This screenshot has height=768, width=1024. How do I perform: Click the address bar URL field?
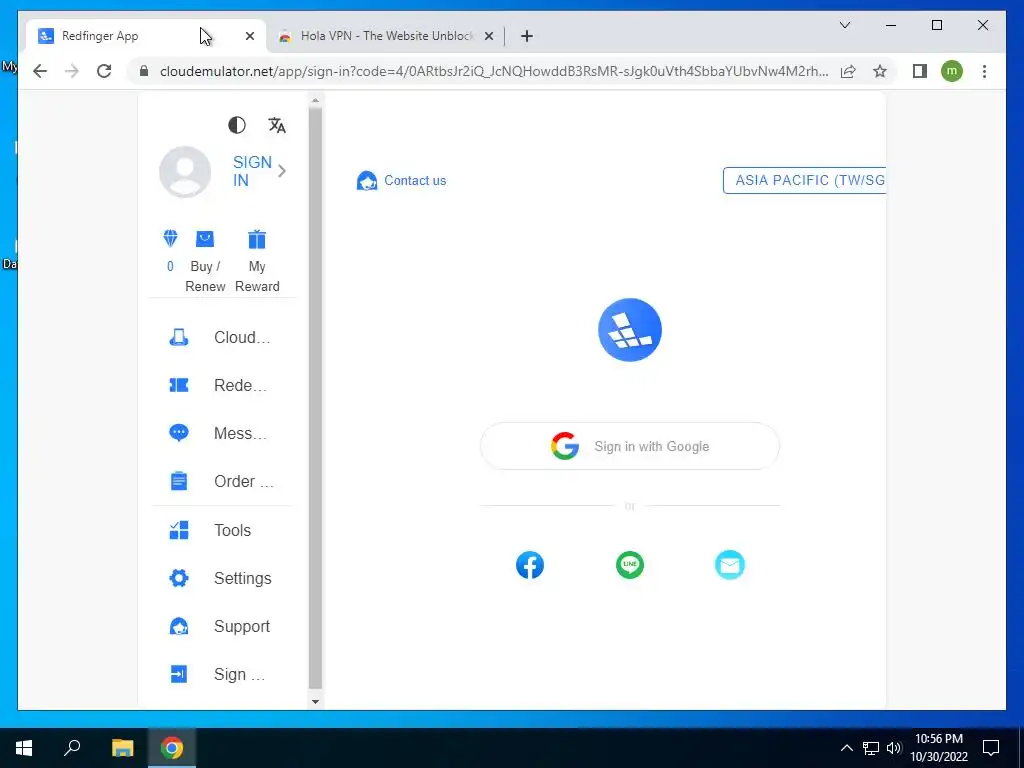coord(494,71)
